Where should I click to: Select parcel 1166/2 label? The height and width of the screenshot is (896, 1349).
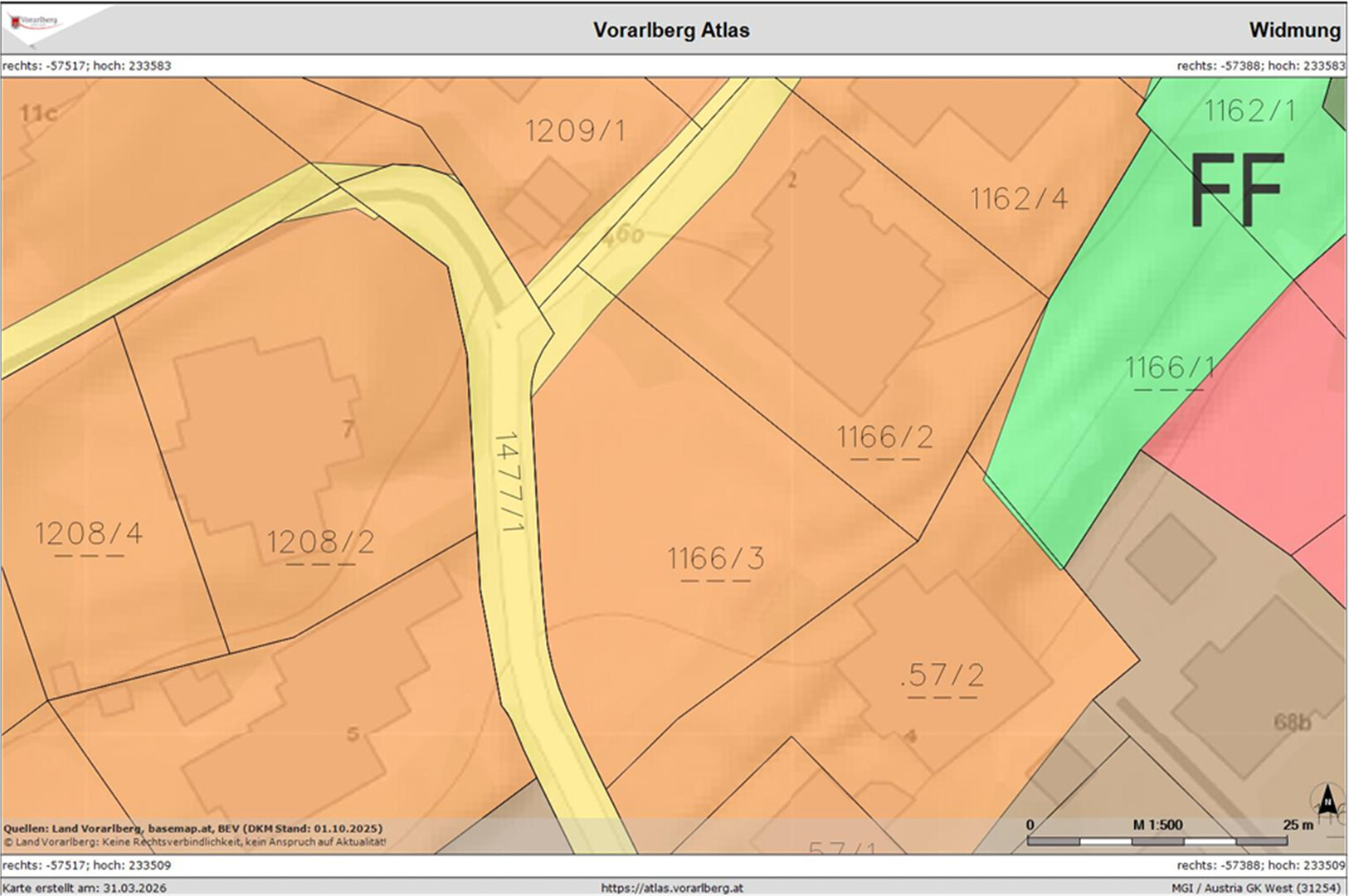(884, 436)
